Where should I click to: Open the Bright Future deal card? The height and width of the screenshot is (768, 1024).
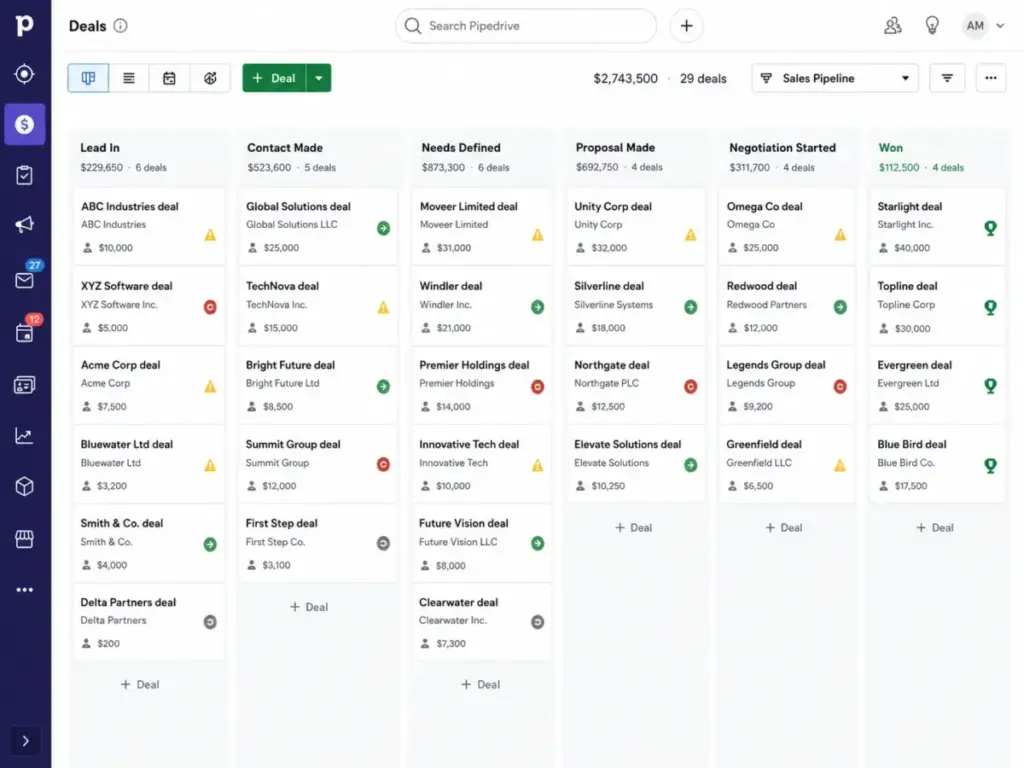318,385
